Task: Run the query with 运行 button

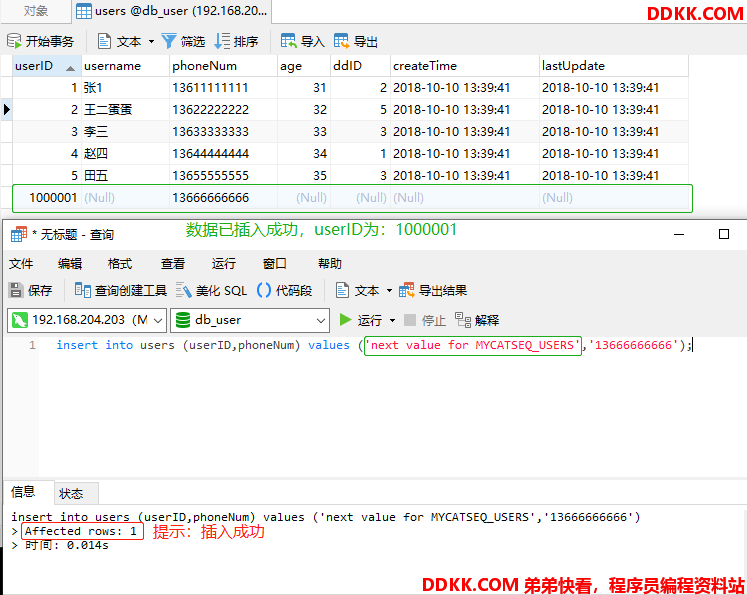Action: [361, 320]
